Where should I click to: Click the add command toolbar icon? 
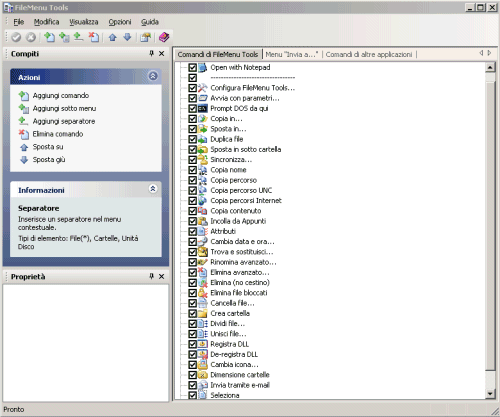[x=49, y=37]
